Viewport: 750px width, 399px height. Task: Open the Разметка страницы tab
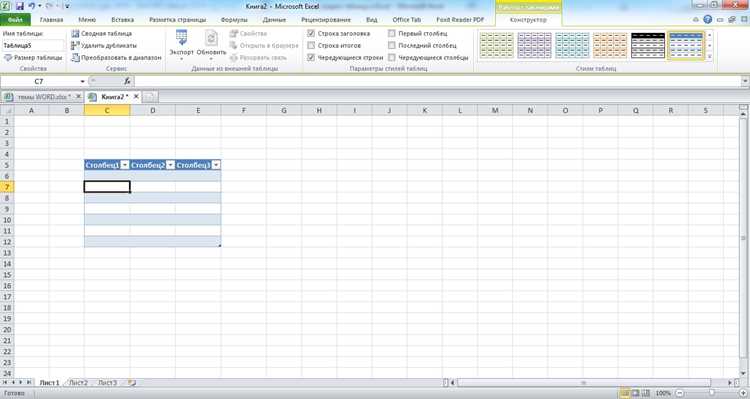point(177,20)
